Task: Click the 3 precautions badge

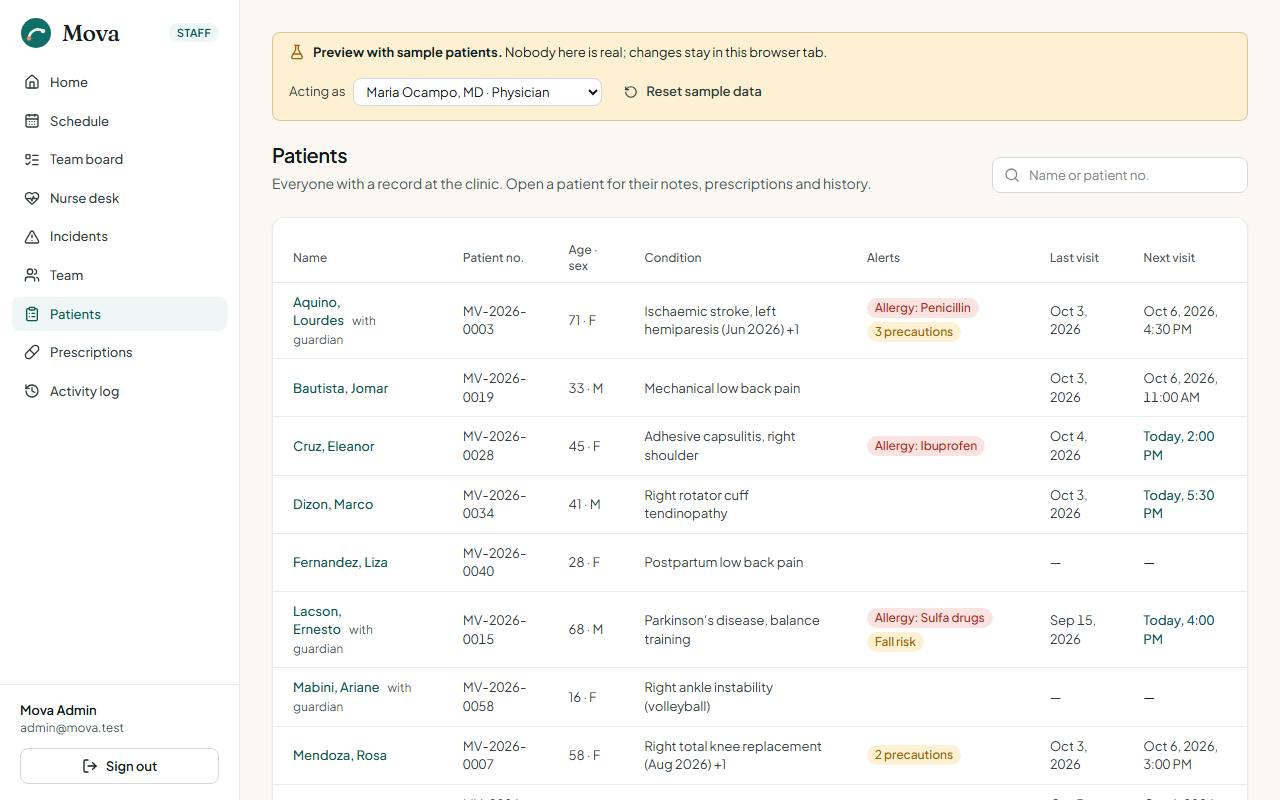Action: coord(914,332)
